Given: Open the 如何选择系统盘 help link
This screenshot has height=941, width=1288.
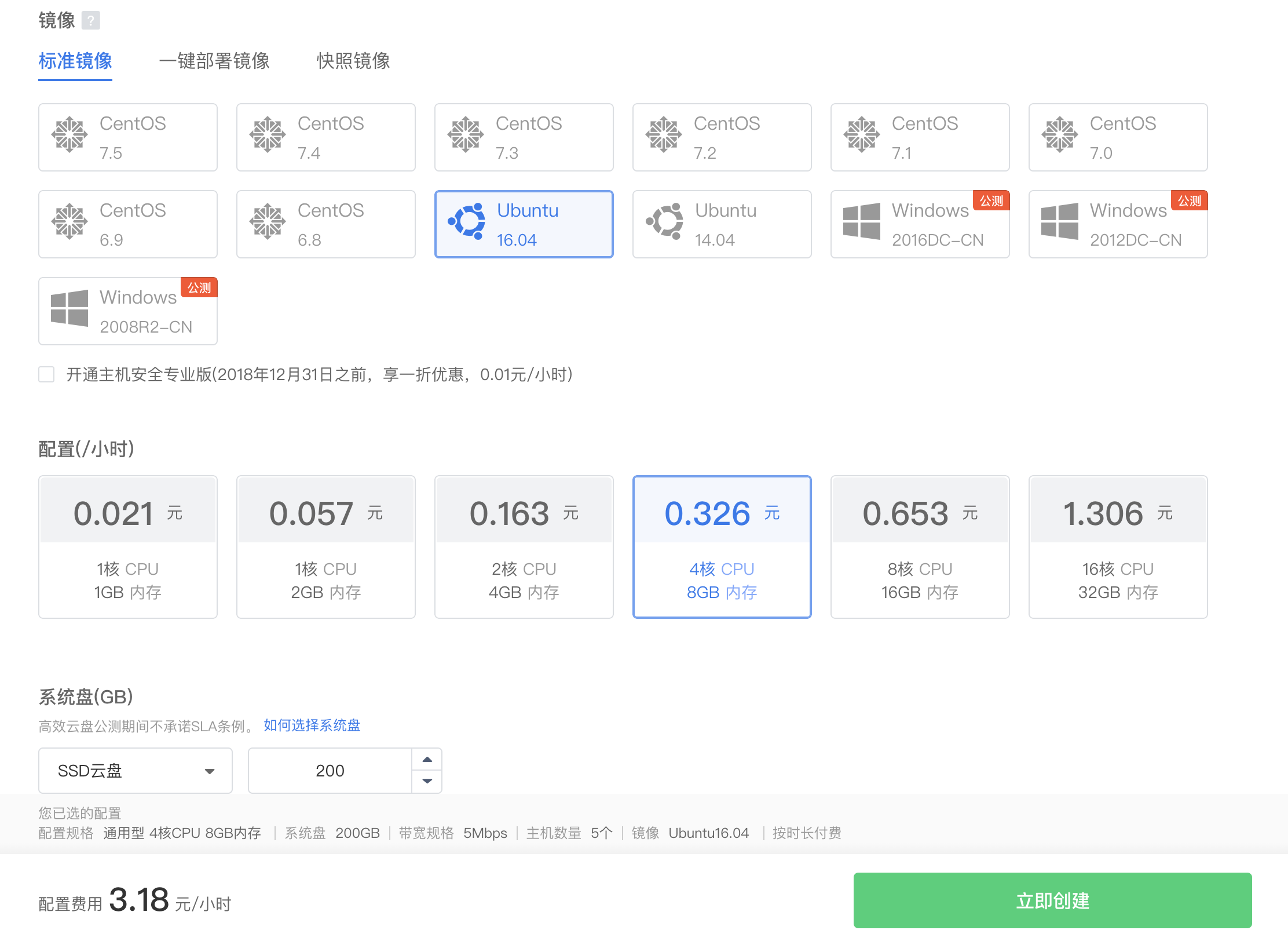Looking at the screenshot, I should 312,725.
